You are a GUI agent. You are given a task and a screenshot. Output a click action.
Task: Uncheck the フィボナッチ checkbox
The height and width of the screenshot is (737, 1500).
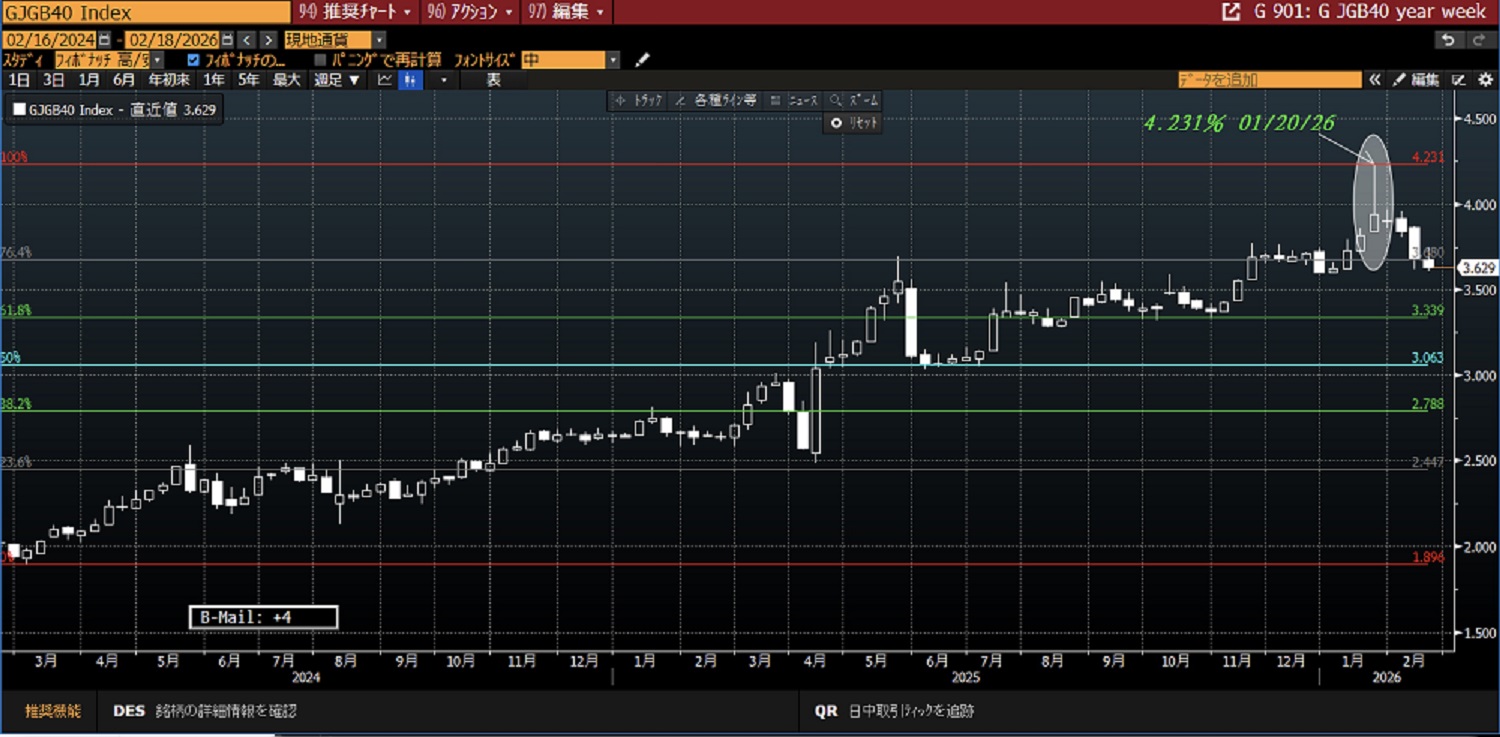click(194, 60)
